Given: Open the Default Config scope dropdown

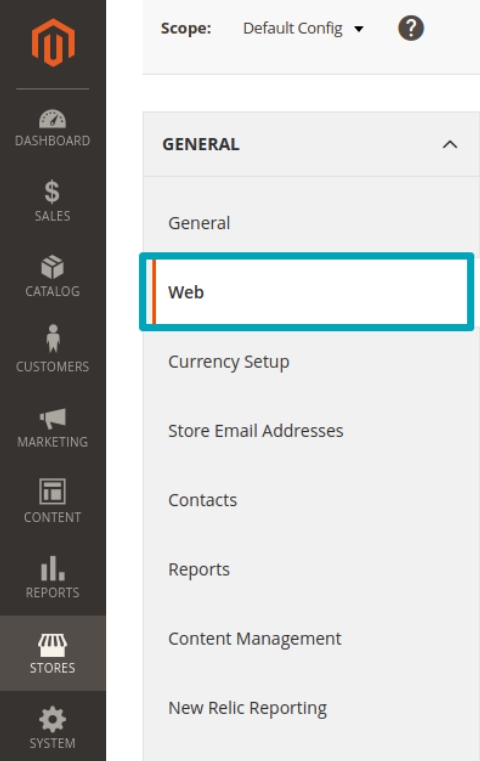Looking at the screenshot, I should (303, 28).
